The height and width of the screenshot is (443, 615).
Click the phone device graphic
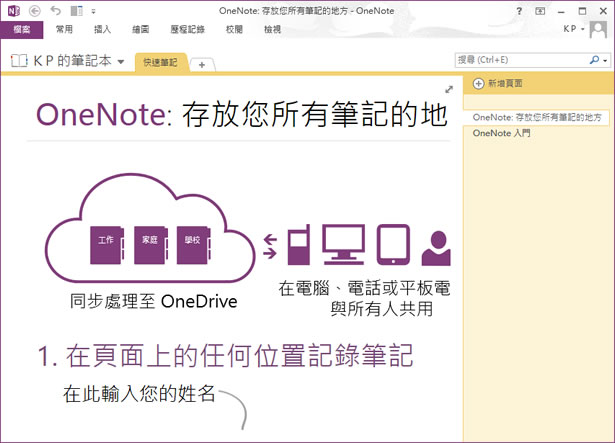[x=299, y=244]
